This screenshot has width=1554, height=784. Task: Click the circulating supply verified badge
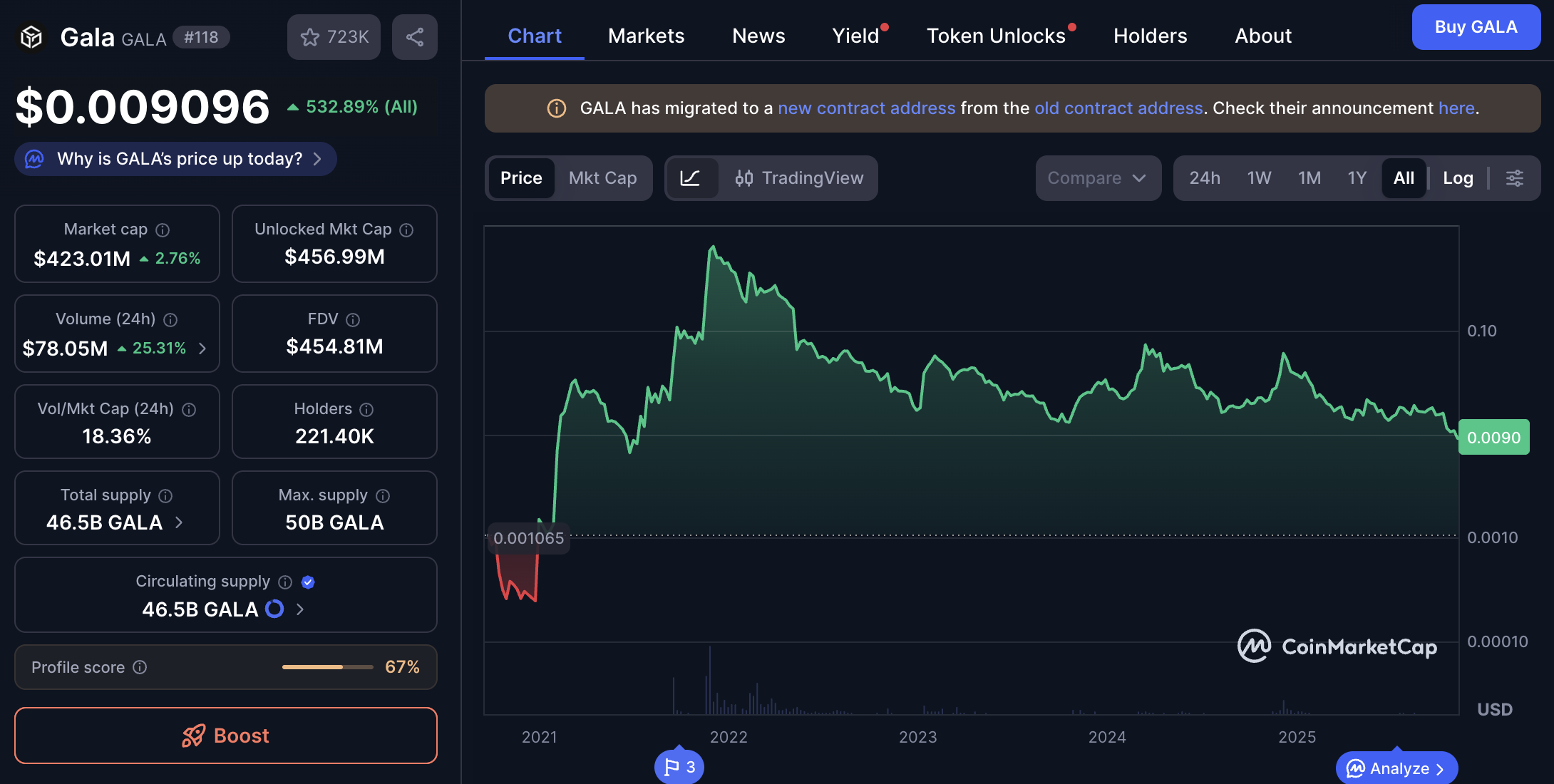308,582
